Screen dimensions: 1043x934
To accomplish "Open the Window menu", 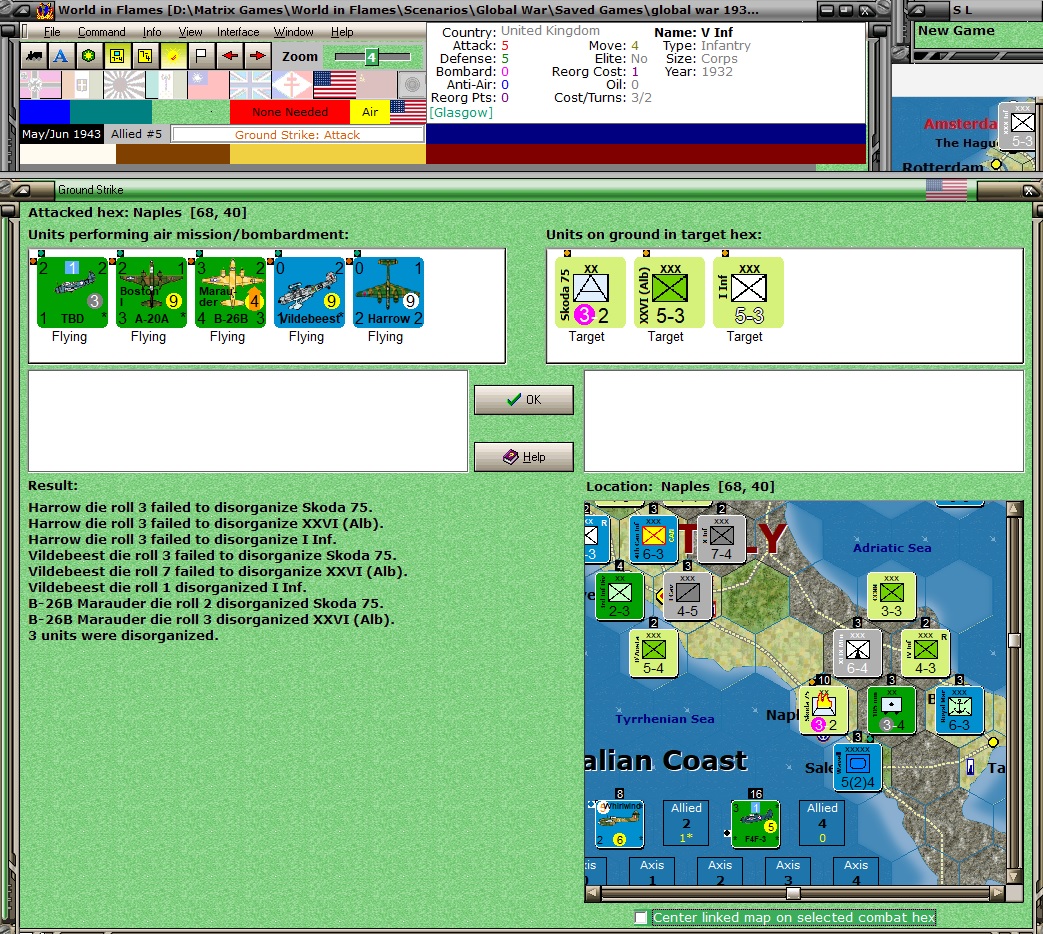I will (293, 32).
